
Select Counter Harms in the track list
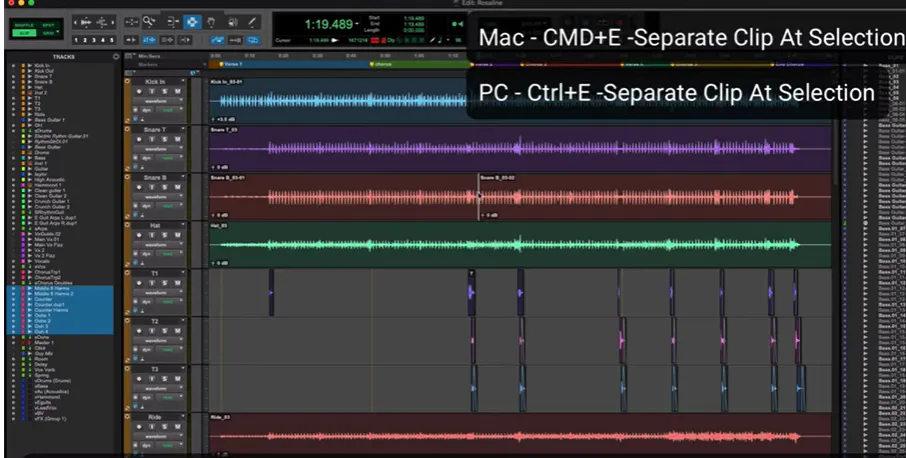click(51, 310)
